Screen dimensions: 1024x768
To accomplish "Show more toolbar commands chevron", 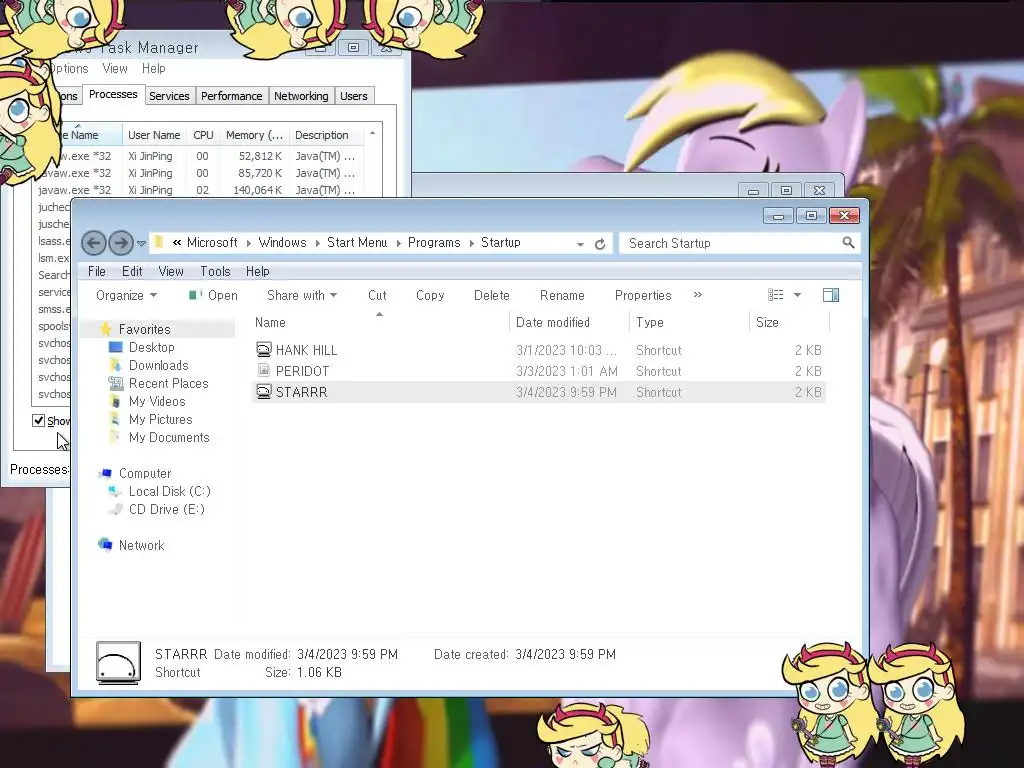I will (x=697, y=295).
